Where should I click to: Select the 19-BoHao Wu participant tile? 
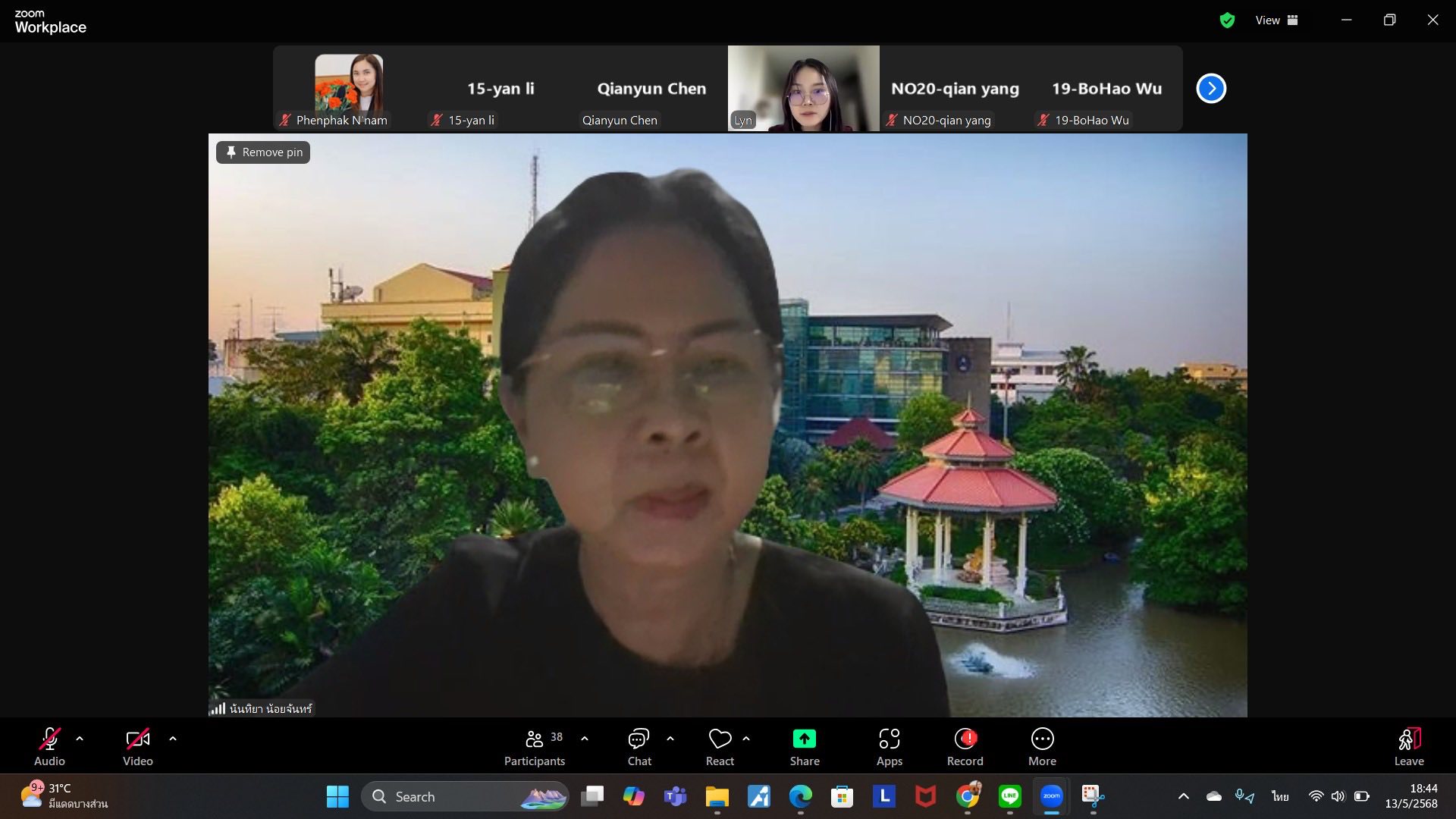pyautogui.click(x=1106, y=88)
